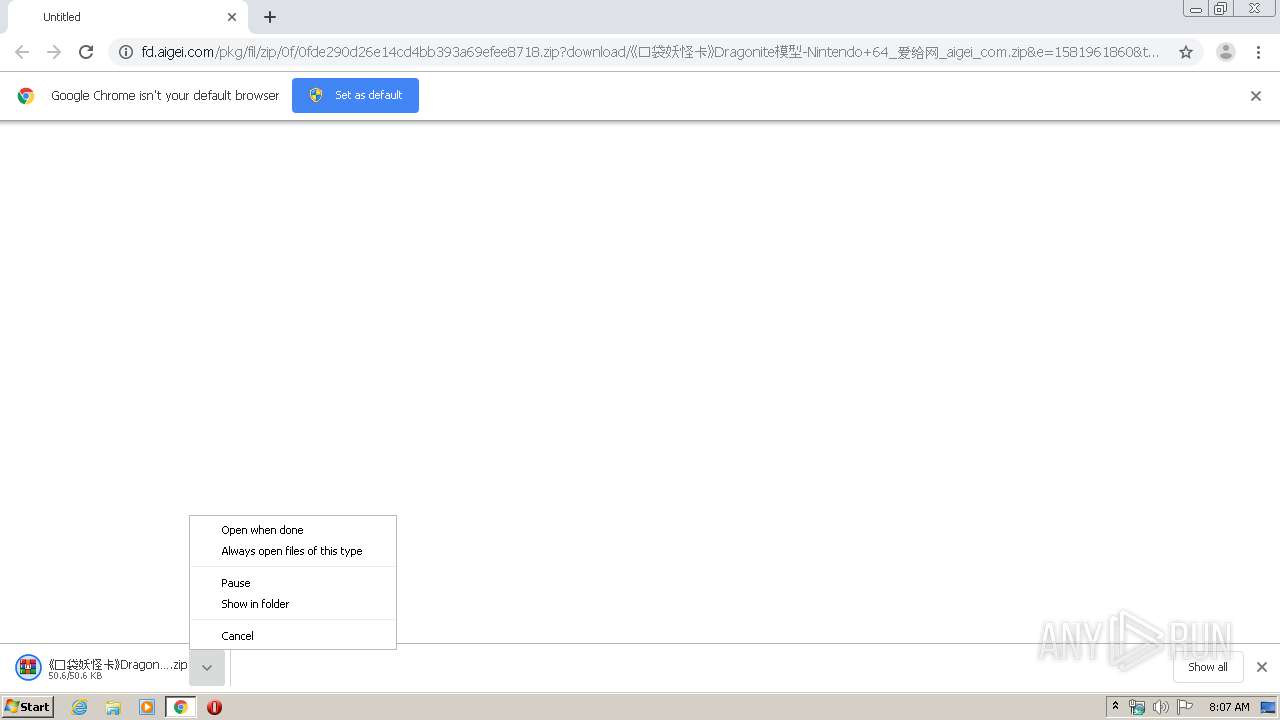Image resolution: width=1280 pixels, height=720 pixels.
Task: Click the Chrome logo in the infobar
Action: pos(26,96)
